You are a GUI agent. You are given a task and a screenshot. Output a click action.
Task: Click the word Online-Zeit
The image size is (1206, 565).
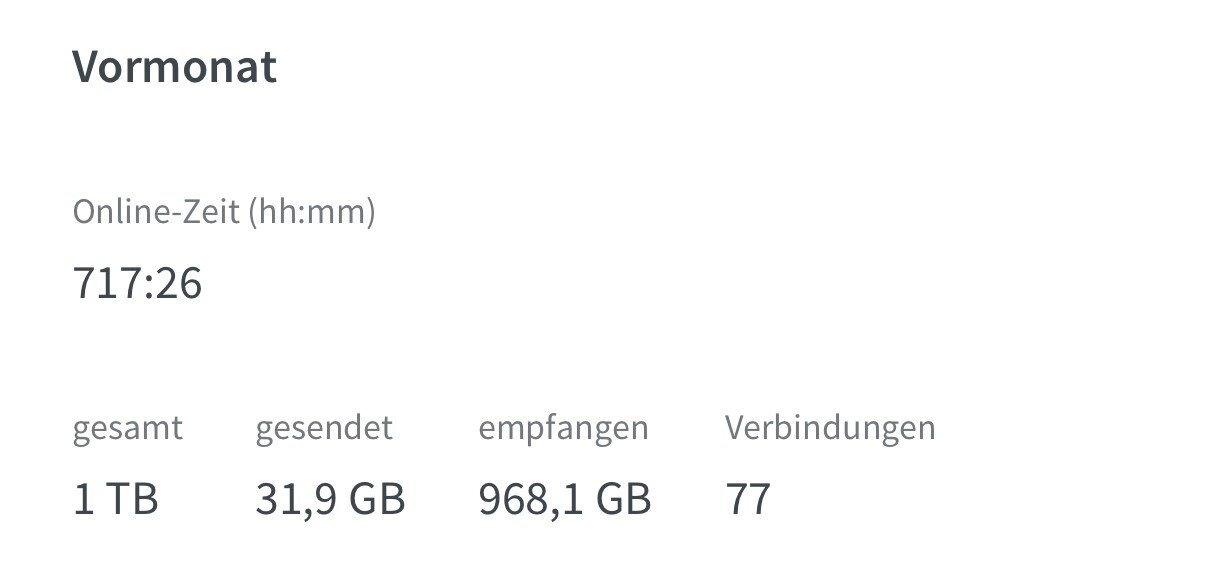coord(156,212)
